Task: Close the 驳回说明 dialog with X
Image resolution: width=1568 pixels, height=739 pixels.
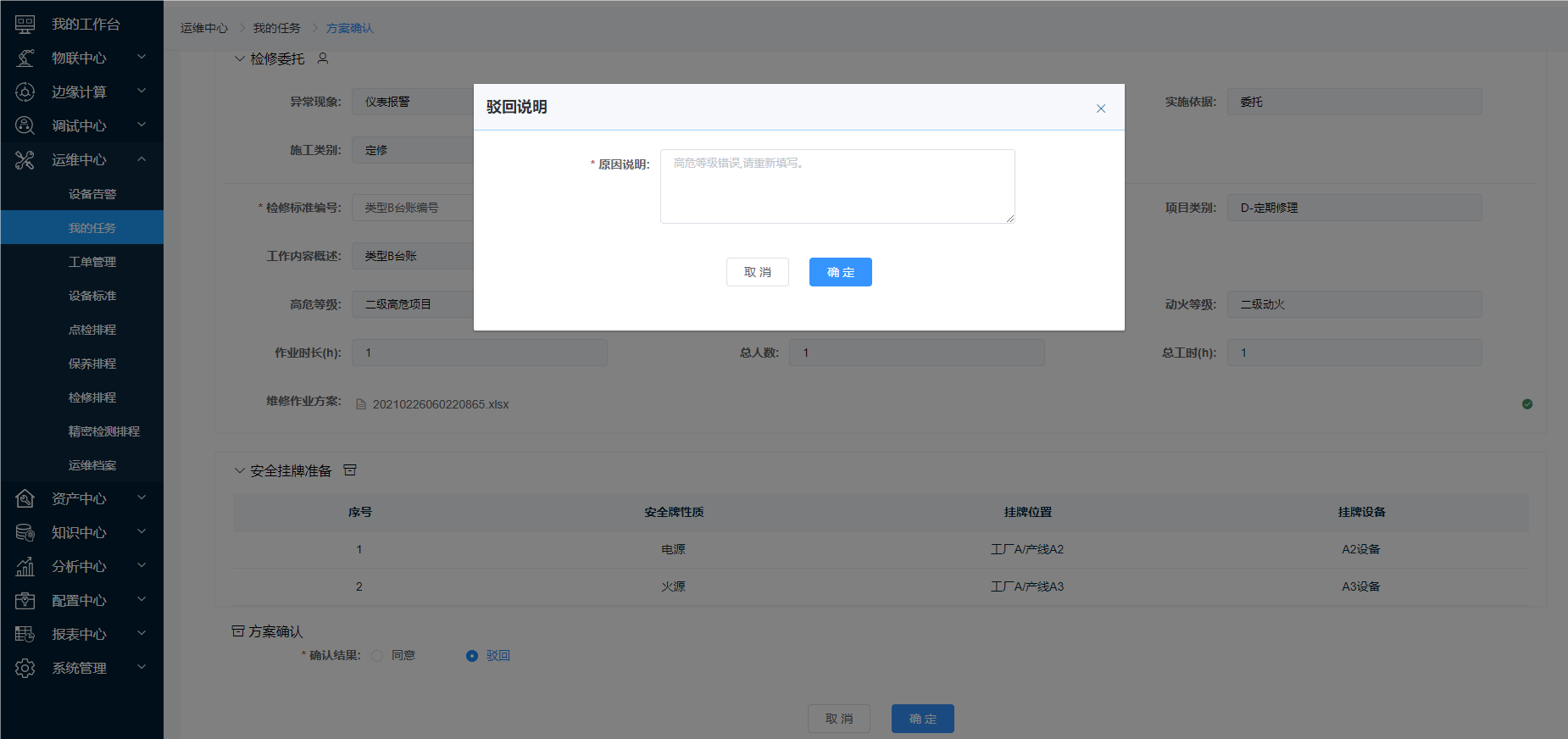Action: (x=1100, y=108)
